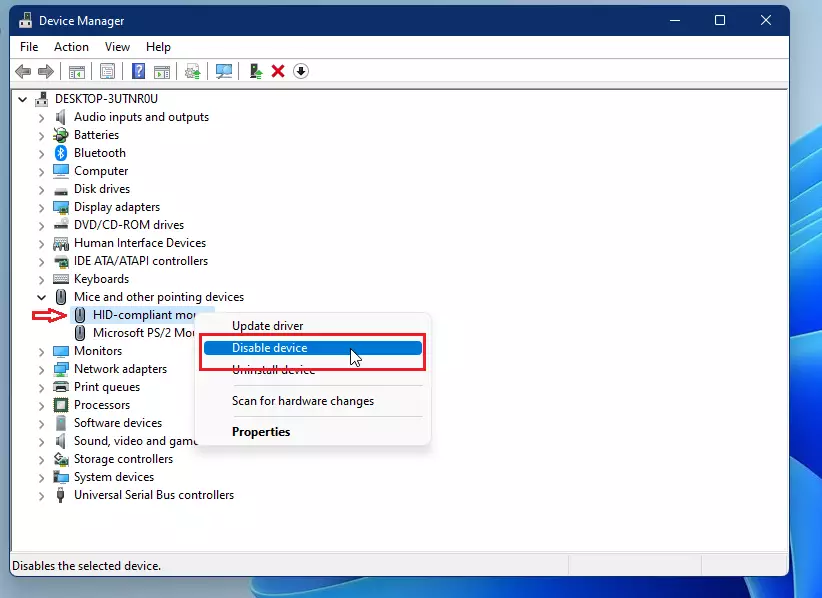
Task: Expand the Human Interface Devices chevron
Action: (x=41, y=243)
